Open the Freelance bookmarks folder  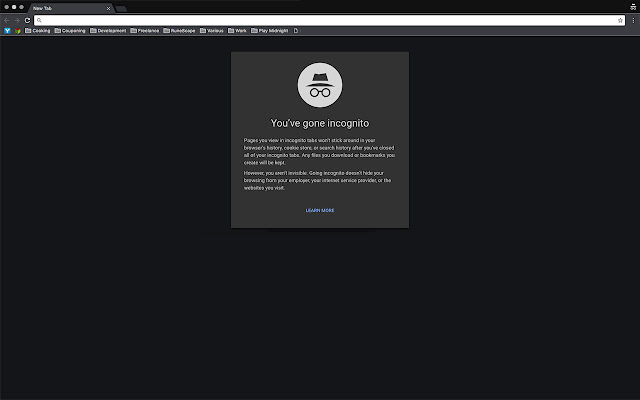pos(145,31)
